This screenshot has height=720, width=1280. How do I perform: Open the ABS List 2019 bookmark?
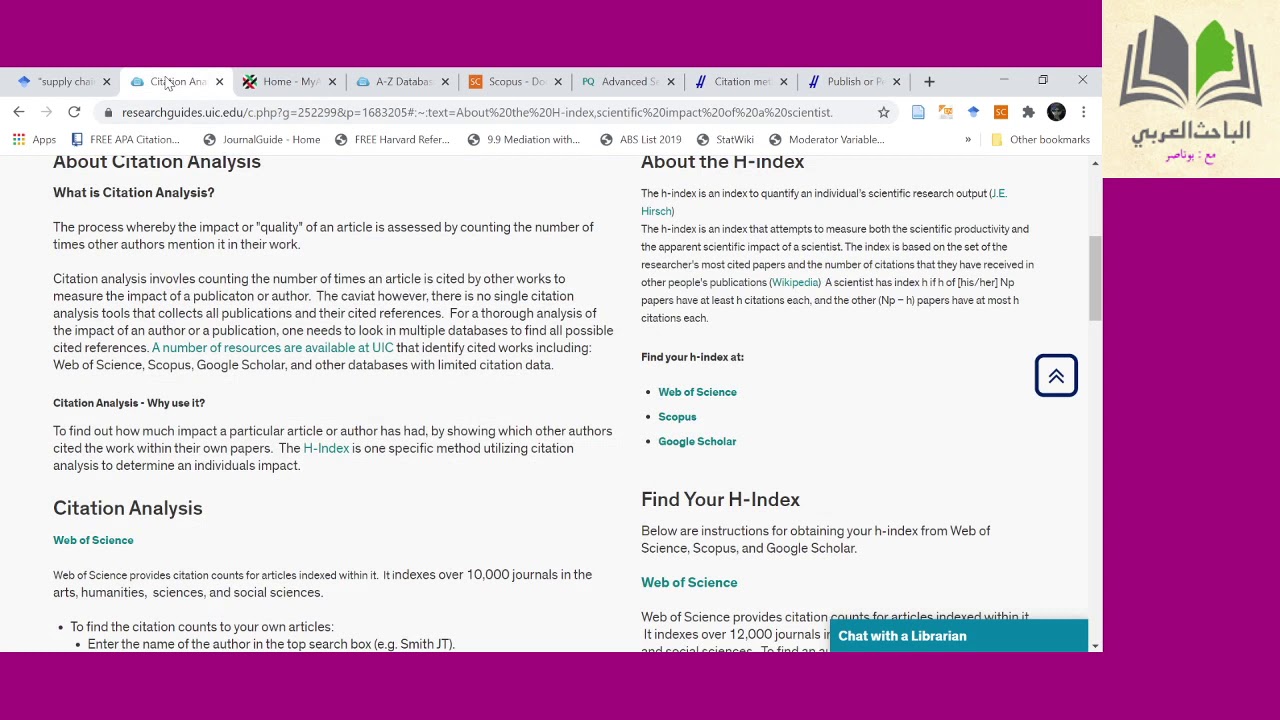click(x=640, y=139)
